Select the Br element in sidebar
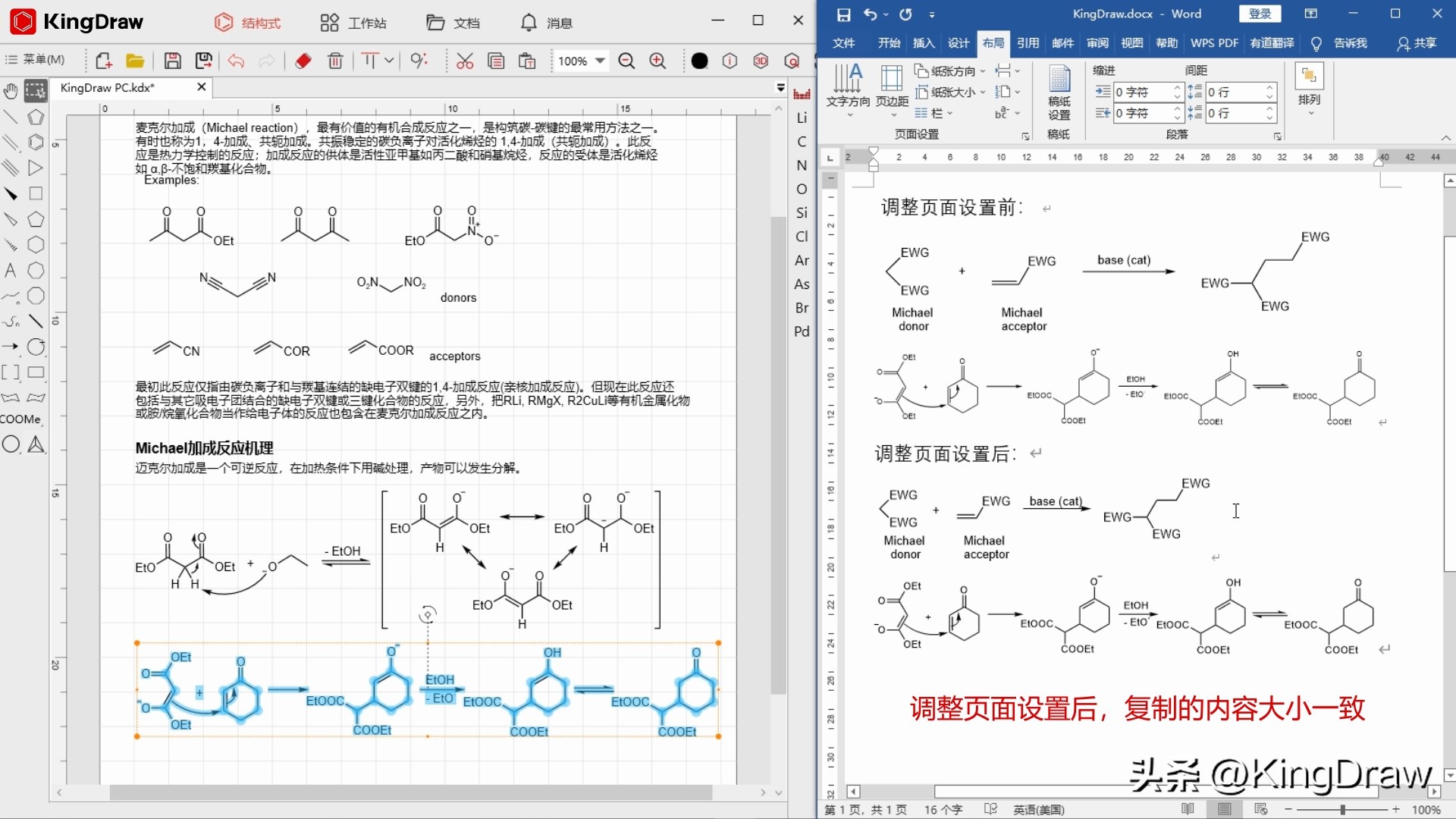 (802, 308)
